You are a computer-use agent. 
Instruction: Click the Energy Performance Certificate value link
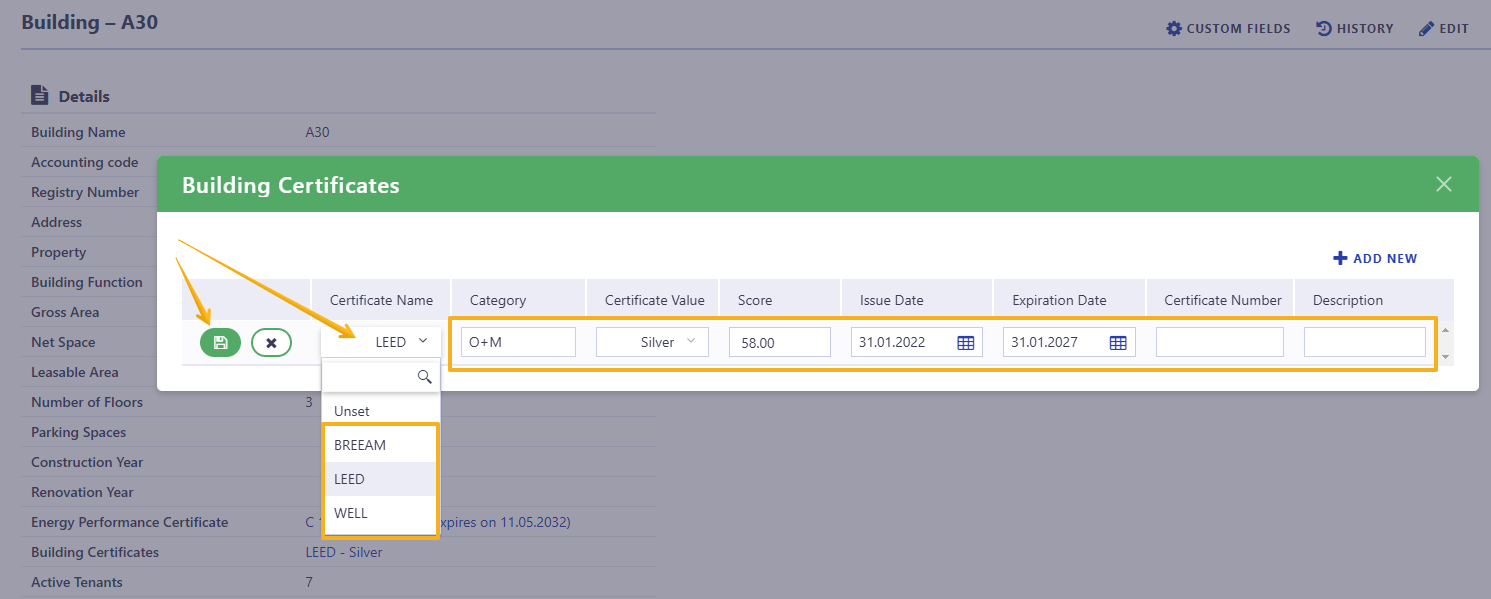pos(438,522)
